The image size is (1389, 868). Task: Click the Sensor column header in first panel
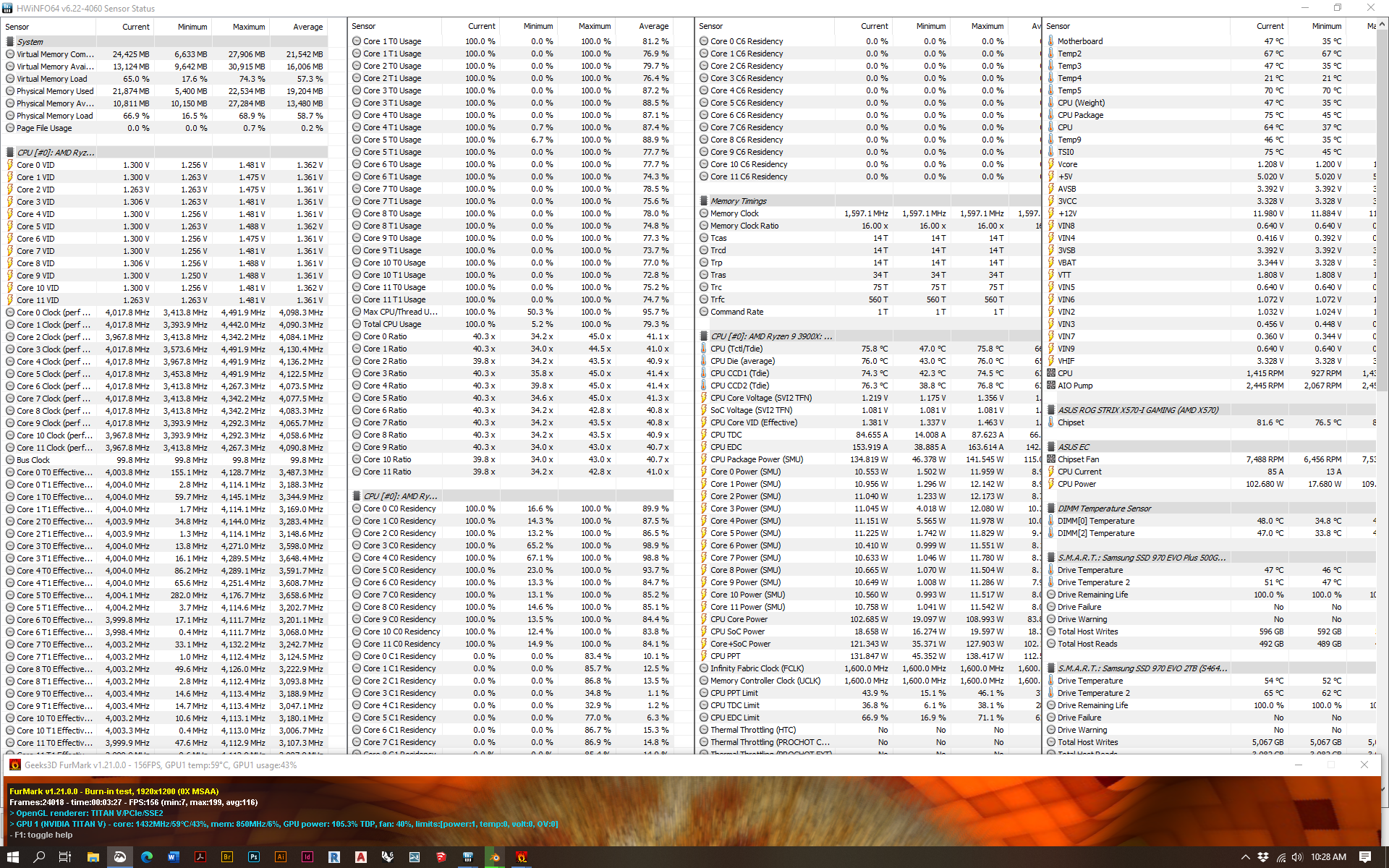click(17, 27)
